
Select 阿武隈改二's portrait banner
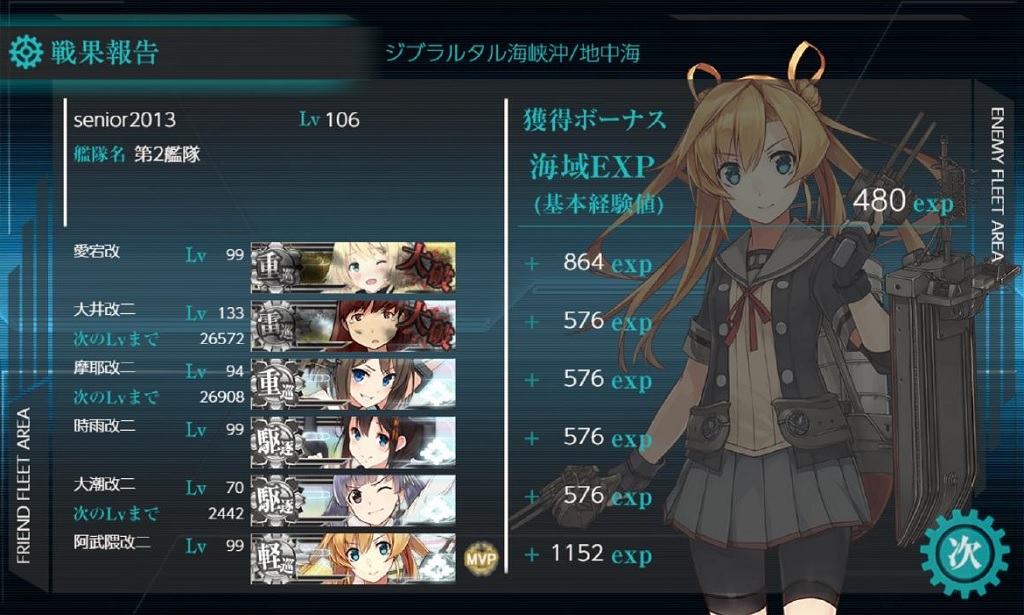tap(353, 559)
